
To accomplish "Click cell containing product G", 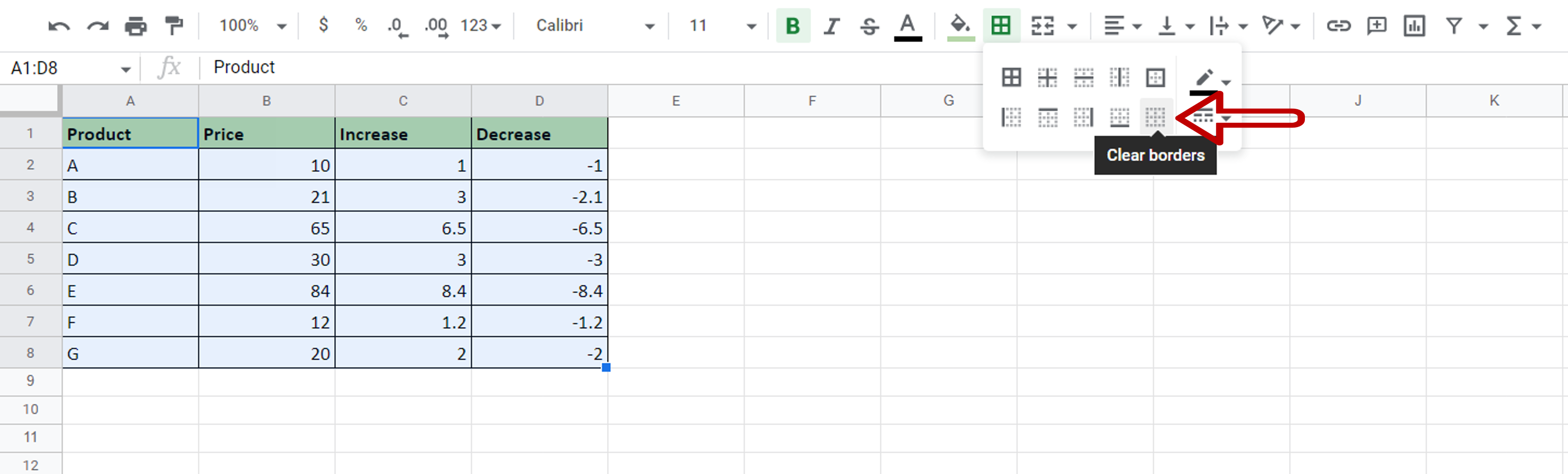I will coord(130,353).
